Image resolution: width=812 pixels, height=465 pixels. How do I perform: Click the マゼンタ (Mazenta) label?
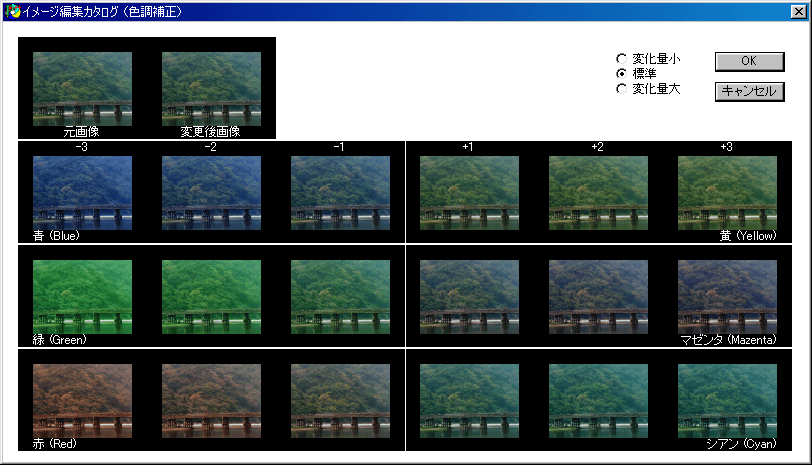pos(729,340)
